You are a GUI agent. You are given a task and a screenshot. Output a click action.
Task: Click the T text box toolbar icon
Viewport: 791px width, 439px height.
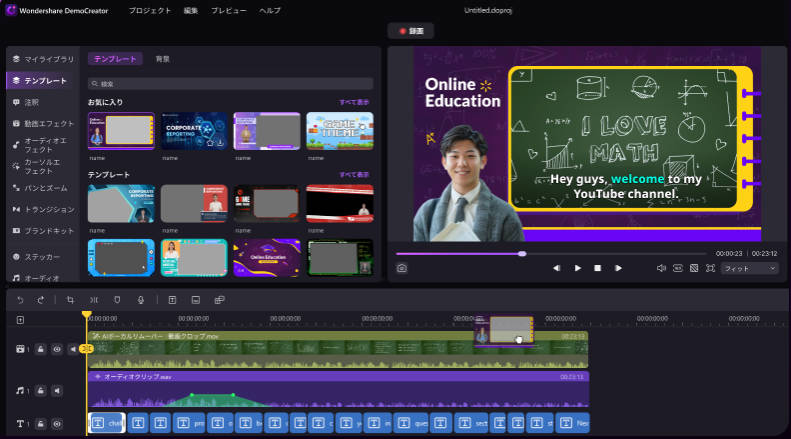pyautogui.click(x=173, y=300)
